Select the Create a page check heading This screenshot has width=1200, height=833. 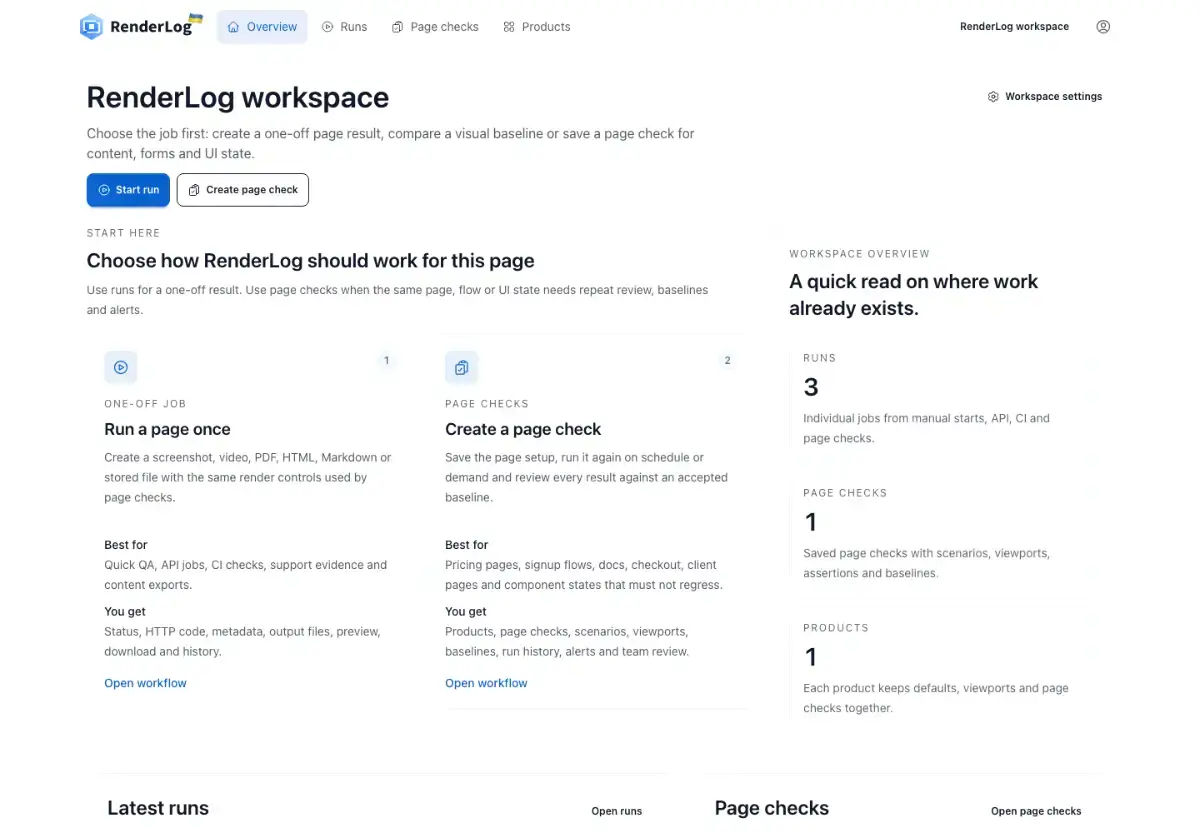[523, 429]
